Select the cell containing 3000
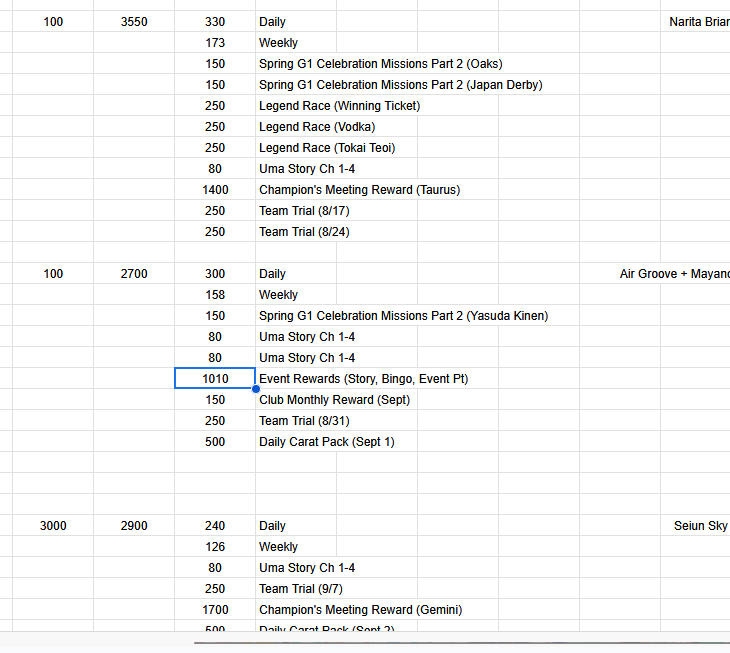 coord(53,526)
